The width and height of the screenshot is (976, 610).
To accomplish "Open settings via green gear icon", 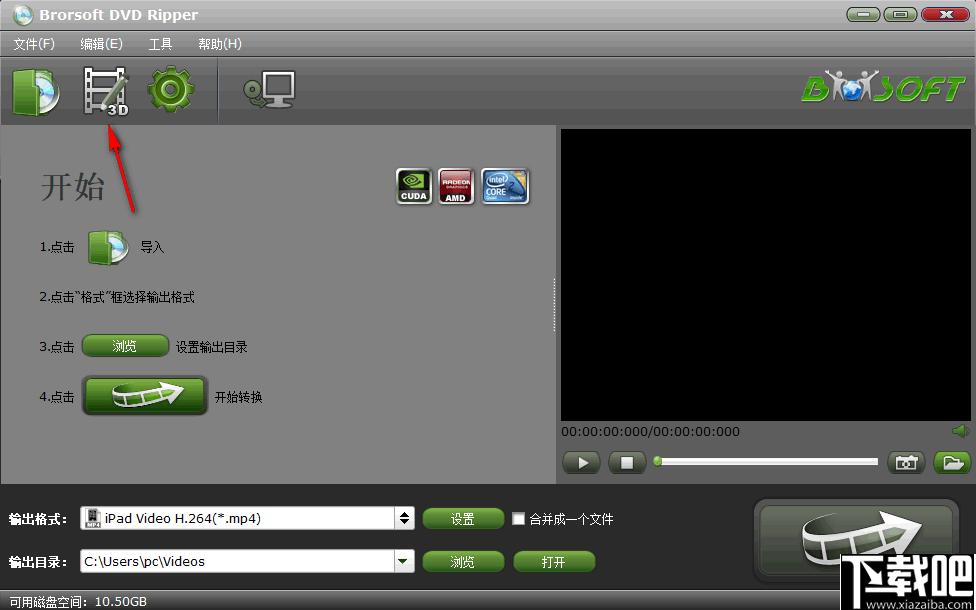I will (171, 91).
